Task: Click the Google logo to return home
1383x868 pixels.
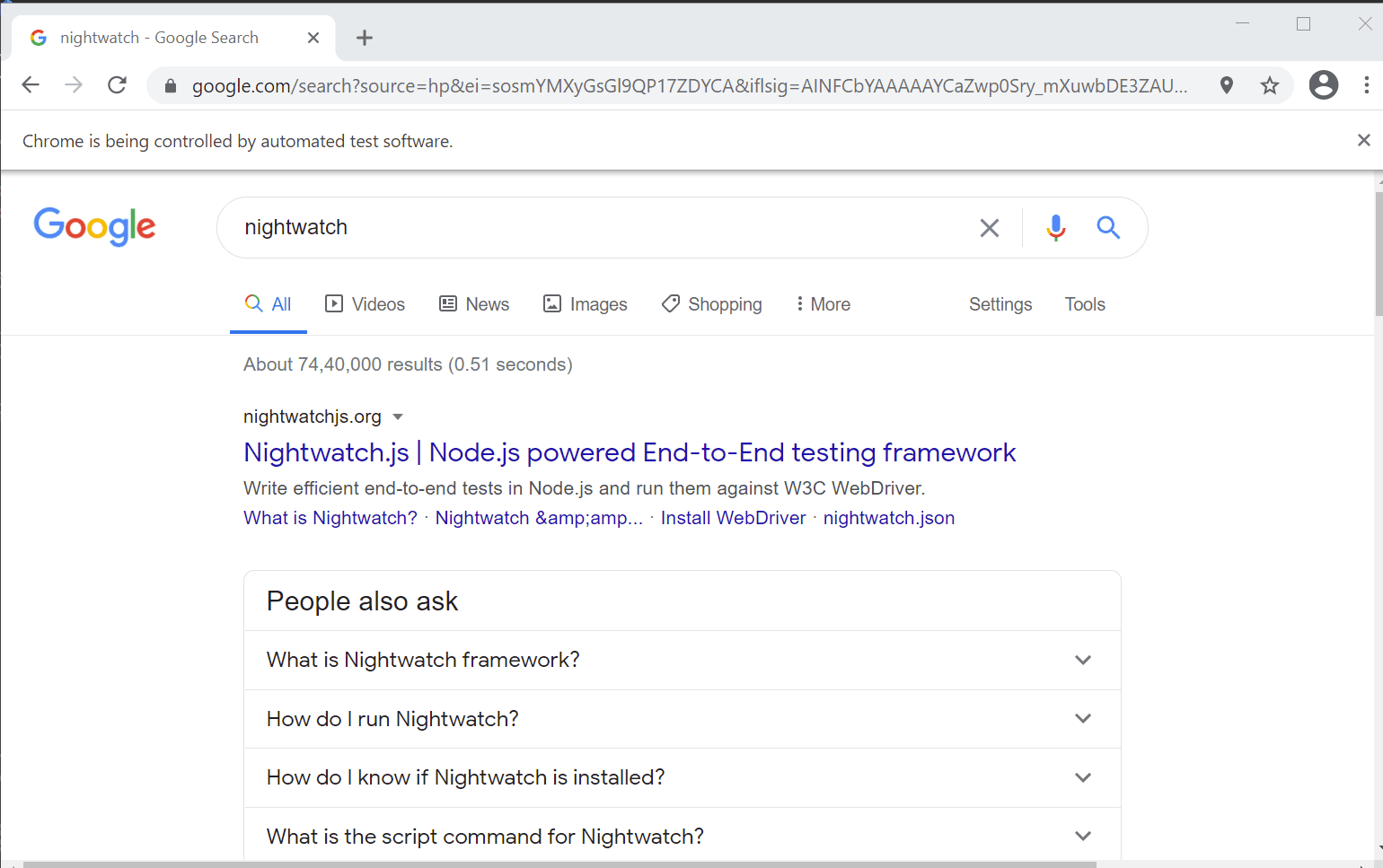Action: 94,227
